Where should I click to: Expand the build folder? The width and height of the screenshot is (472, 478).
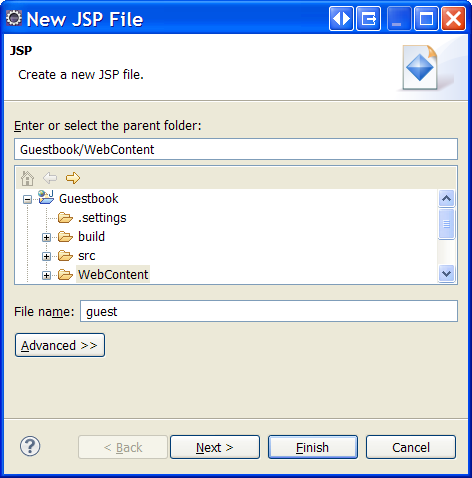[x=46, y=237]
